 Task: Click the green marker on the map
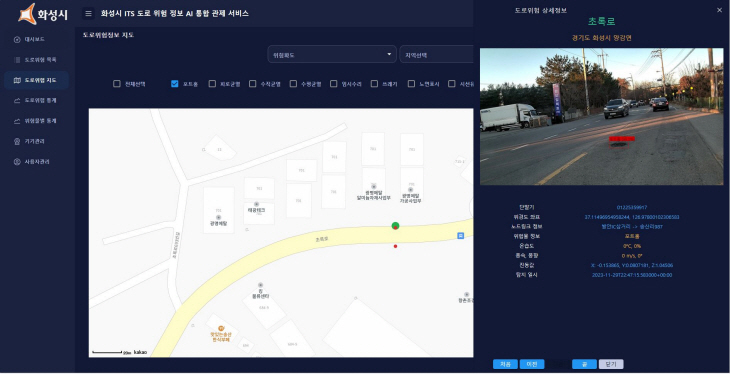coord(396,226)
